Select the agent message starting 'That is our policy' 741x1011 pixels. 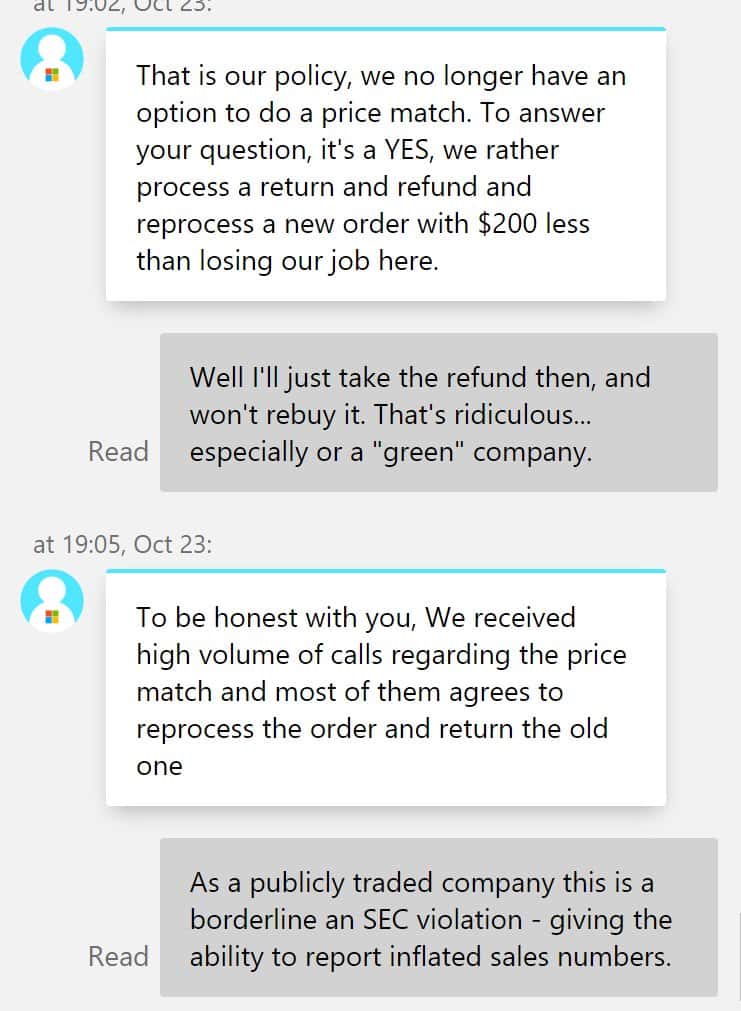[x=386, y=164]
